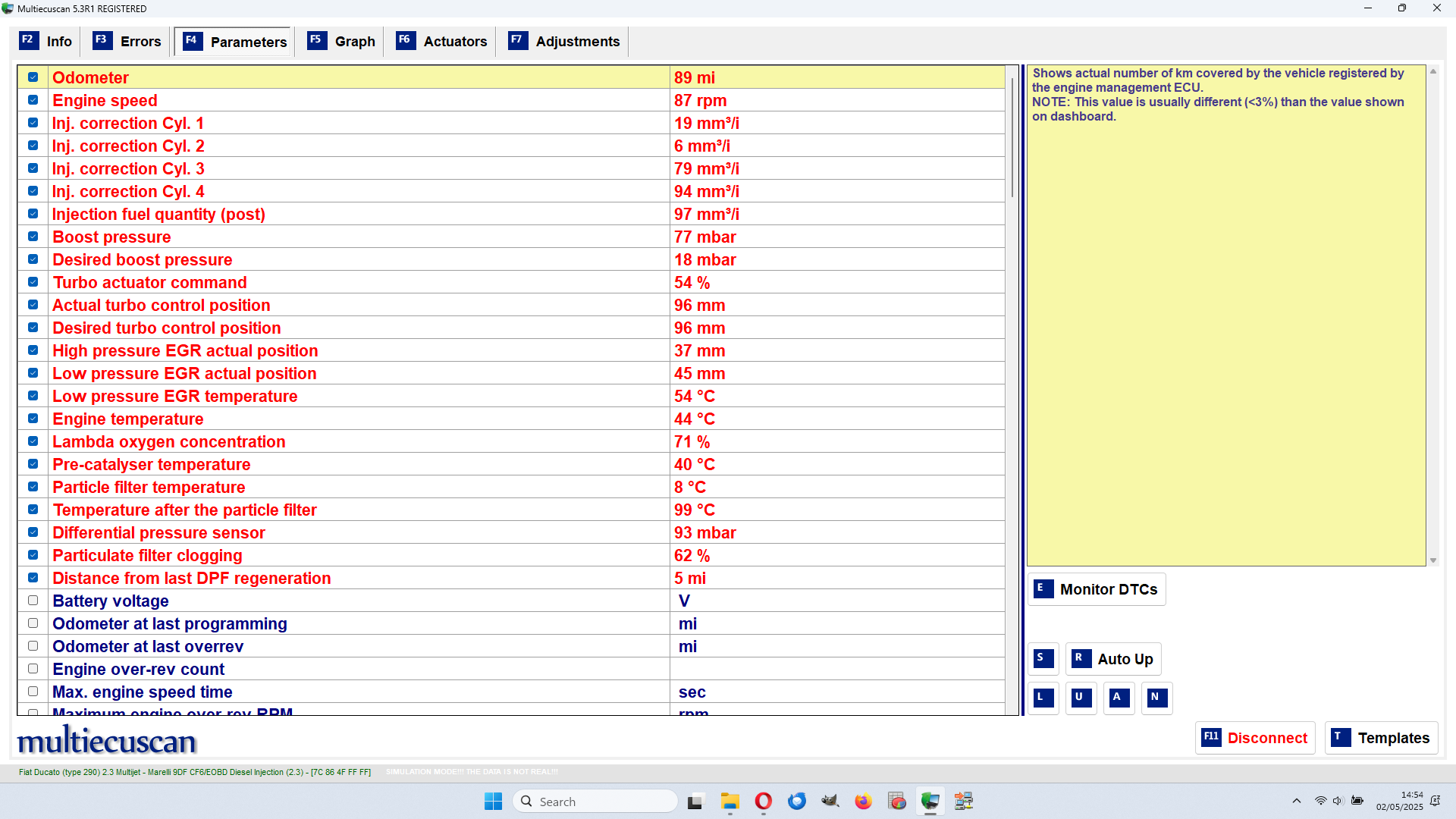
Task: Open File Explorer from taskbar
Action: click(730, 802)
